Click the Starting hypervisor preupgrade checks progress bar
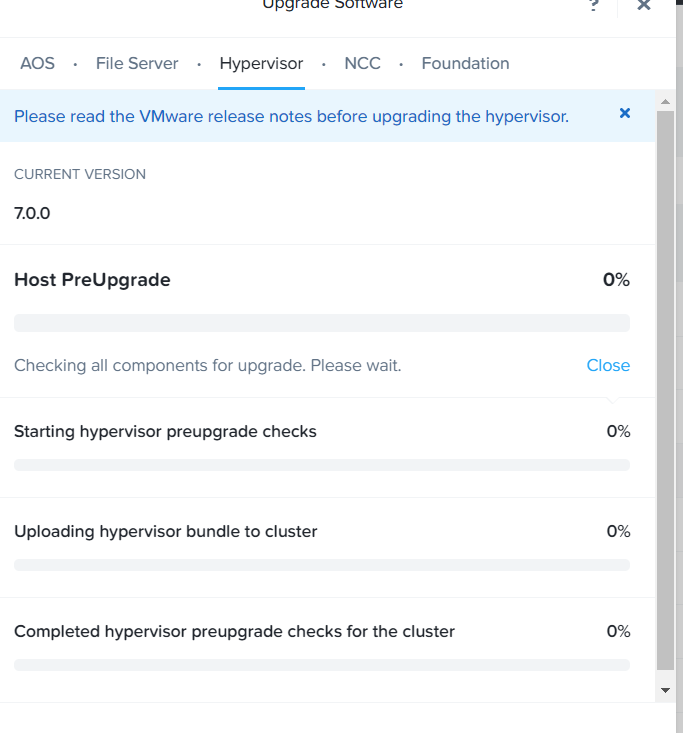 point(322,465)
